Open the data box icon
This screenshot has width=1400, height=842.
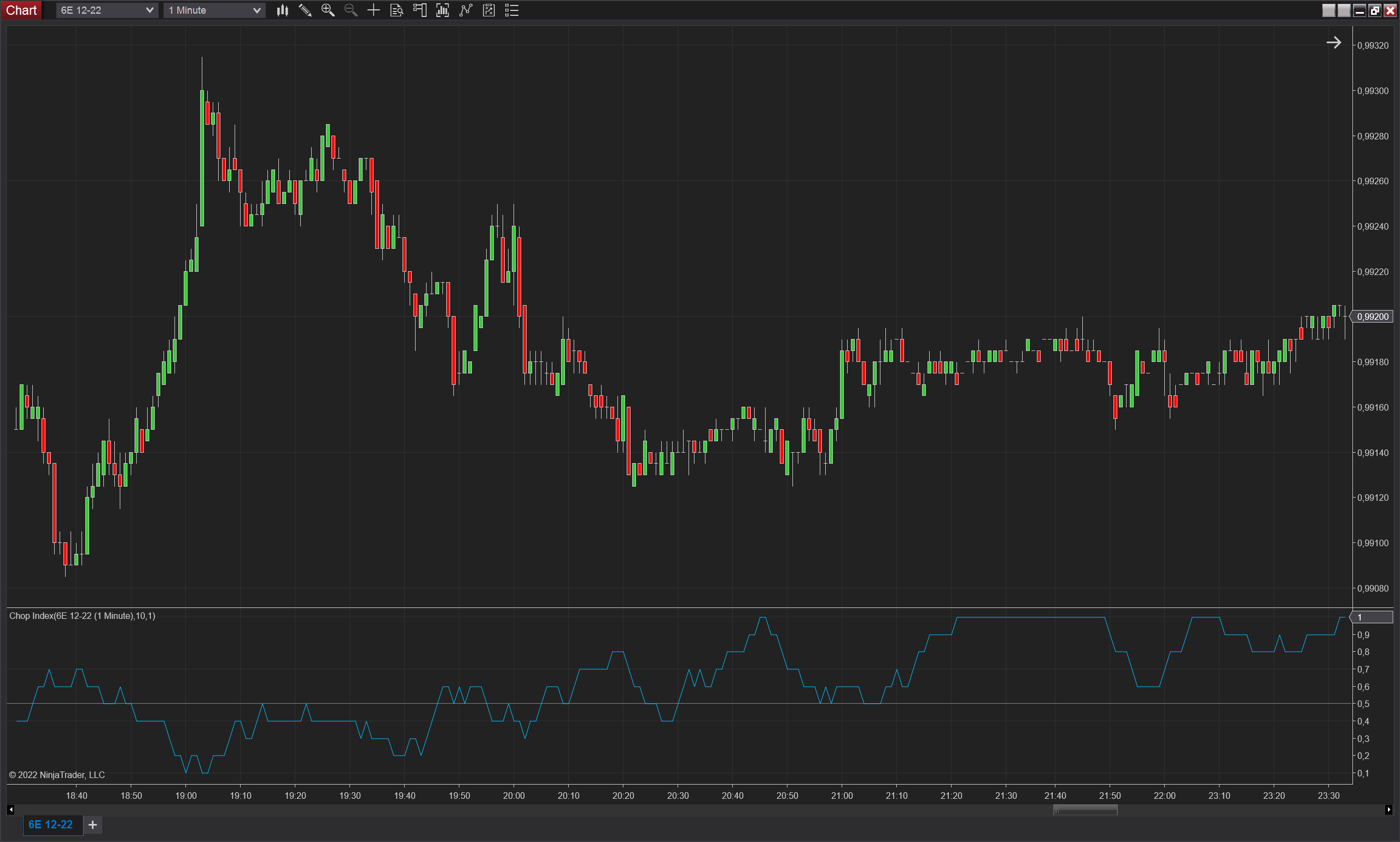click(396, 10)
